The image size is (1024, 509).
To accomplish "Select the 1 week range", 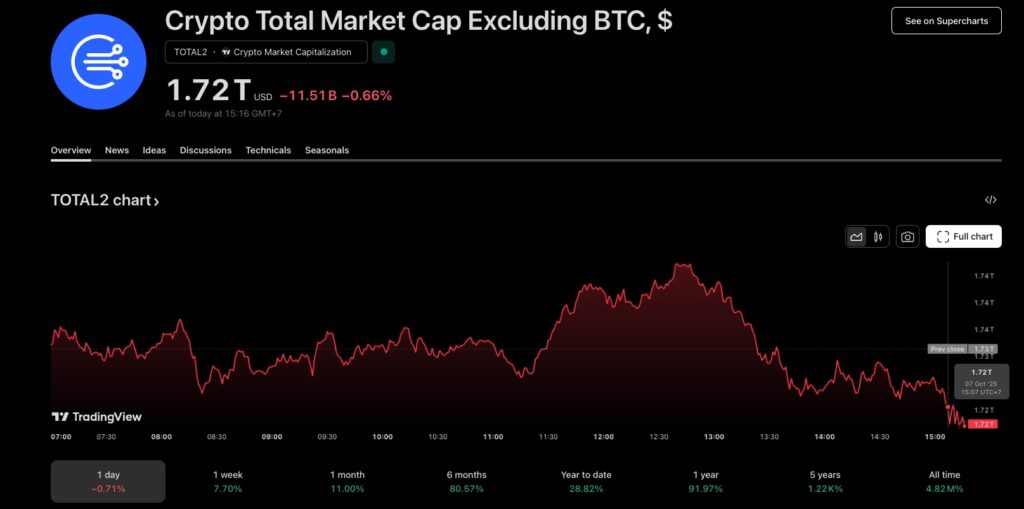I will coord(228,481).
